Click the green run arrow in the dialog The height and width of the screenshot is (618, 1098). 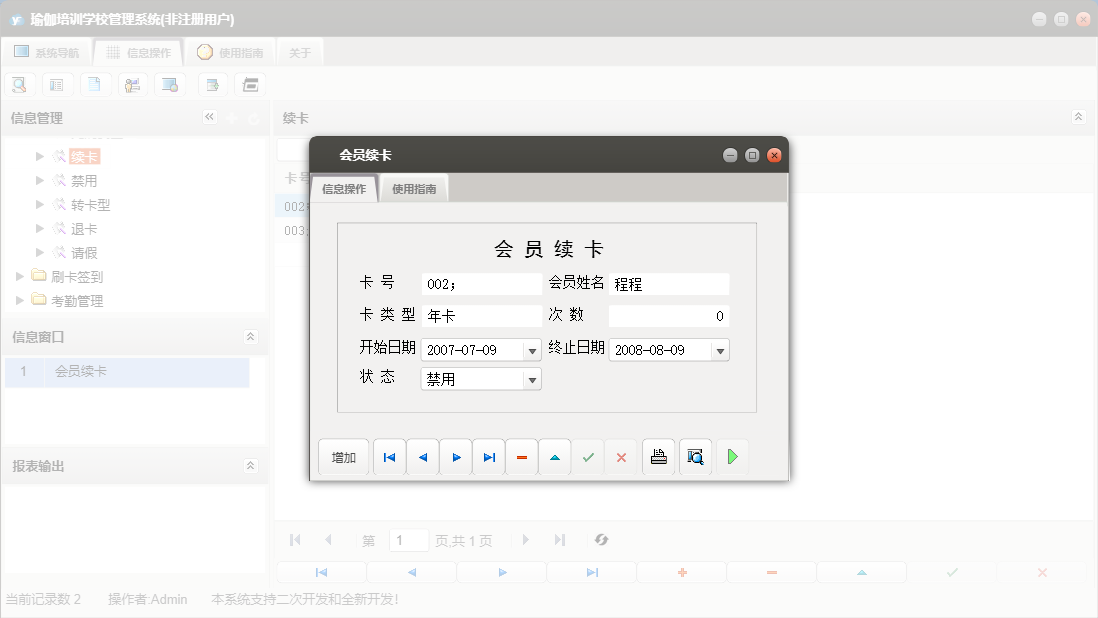[x=732, y=457]
